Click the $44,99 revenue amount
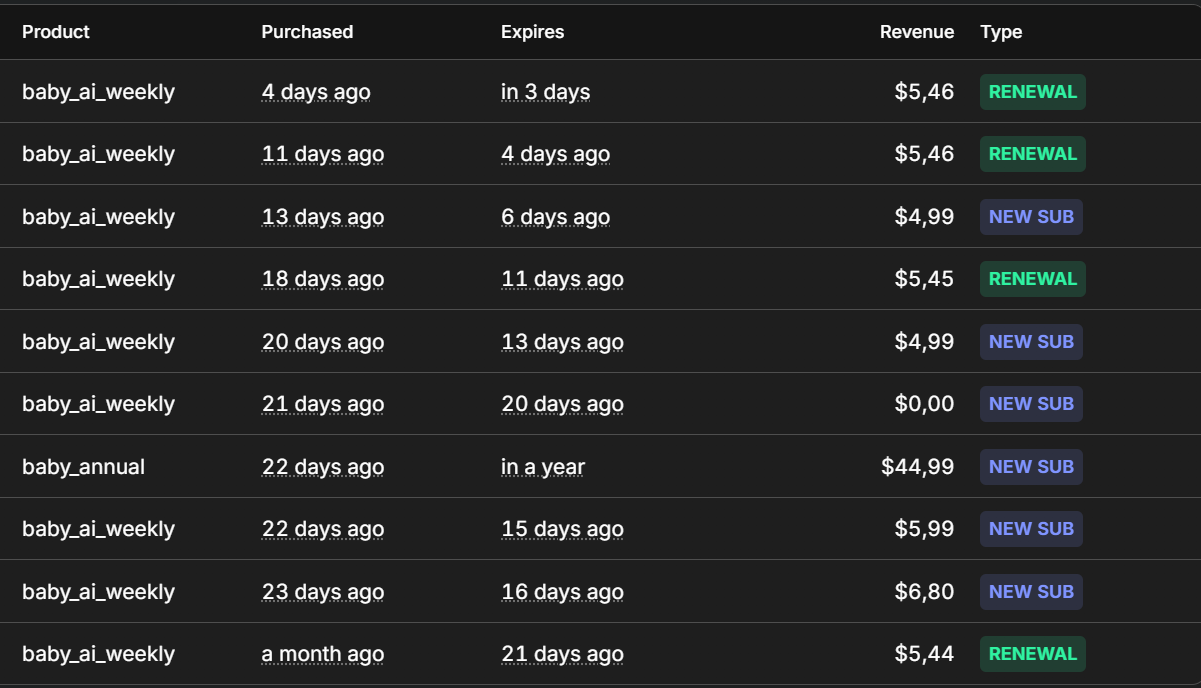Viewport: 1201px width, 688px height. 918,467
